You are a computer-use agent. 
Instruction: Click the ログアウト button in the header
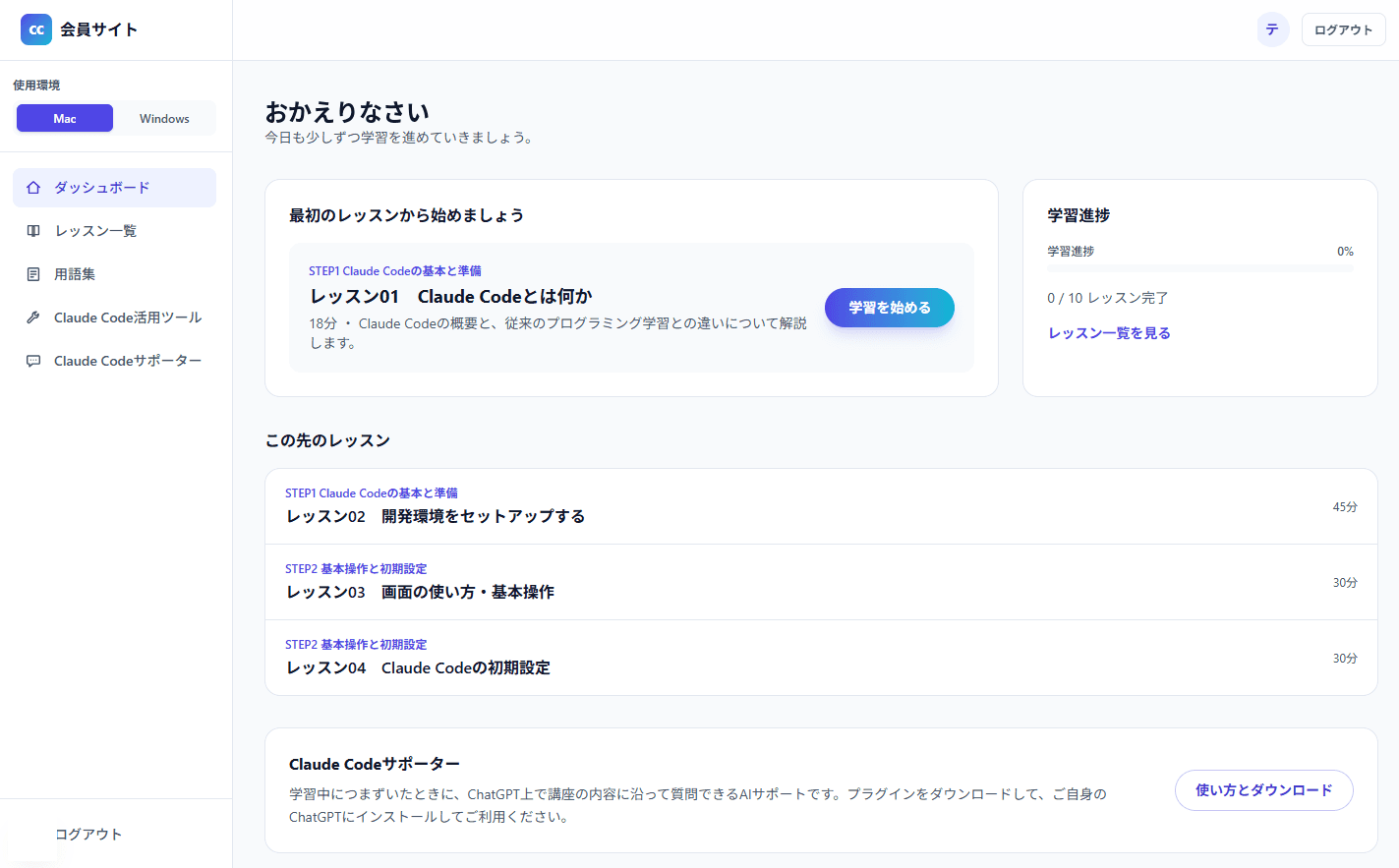coord(1343,29)
